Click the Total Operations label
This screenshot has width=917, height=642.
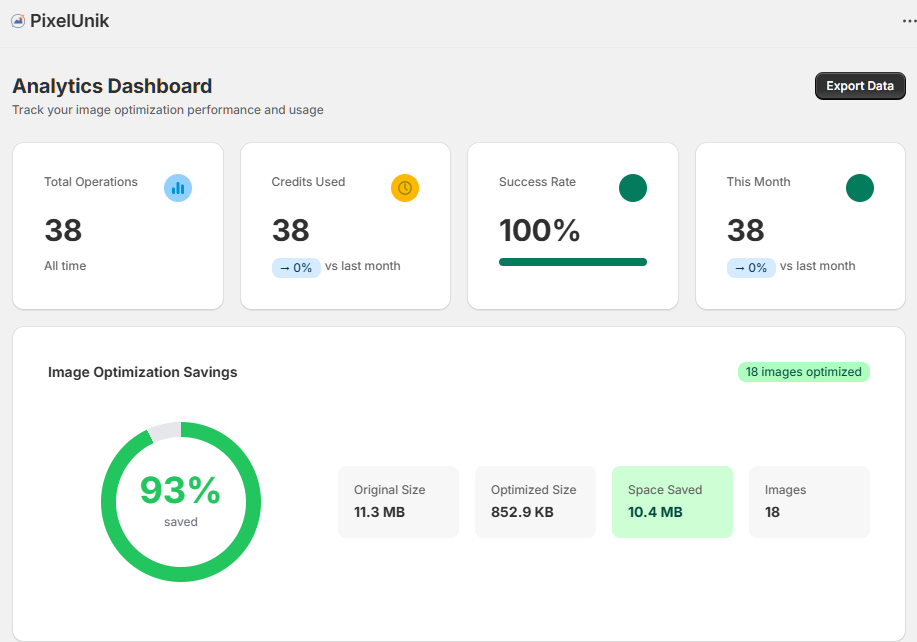tap(91, 182)
